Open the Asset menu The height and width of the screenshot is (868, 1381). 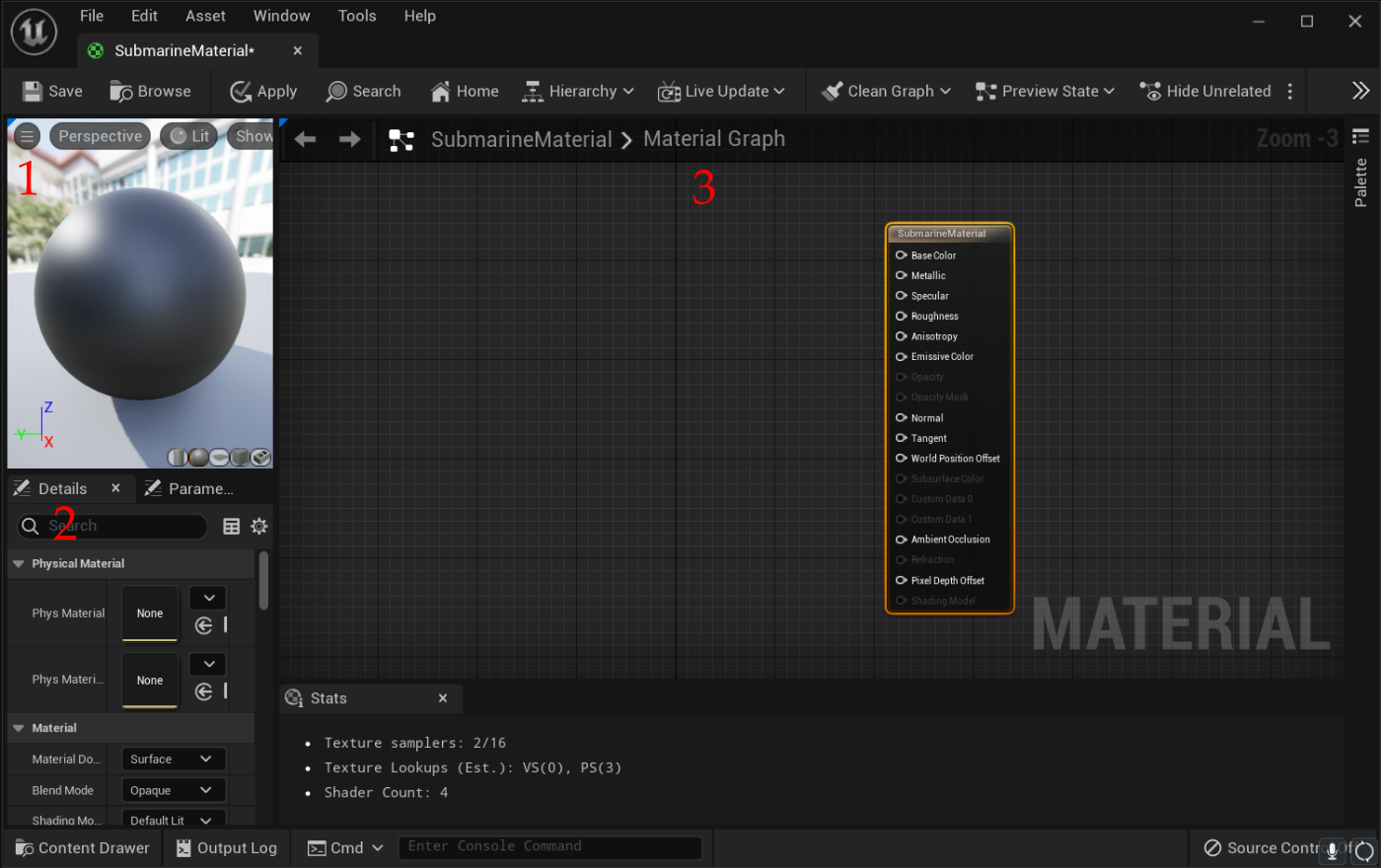tap(205, 16)
